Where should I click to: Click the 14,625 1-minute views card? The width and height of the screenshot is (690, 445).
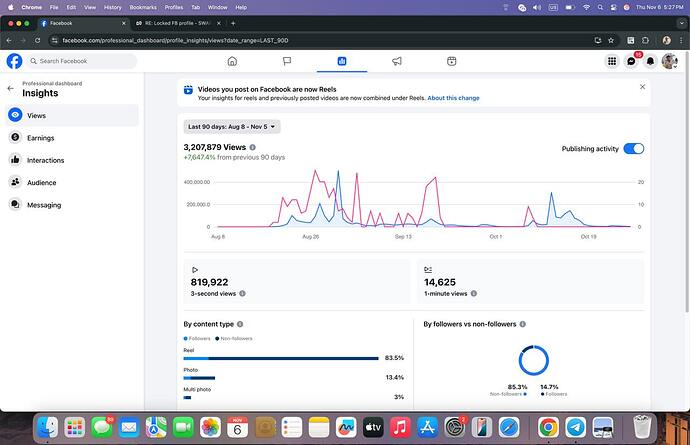coord(531,281)
